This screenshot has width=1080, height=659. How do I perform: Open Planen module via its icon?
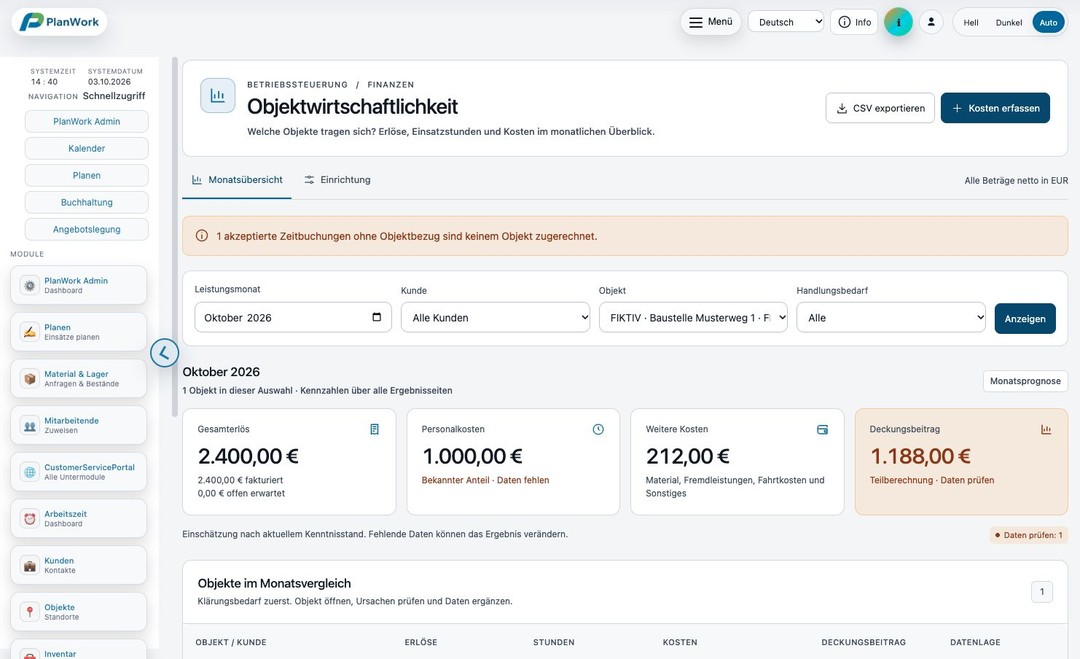(x=30, y=332)
